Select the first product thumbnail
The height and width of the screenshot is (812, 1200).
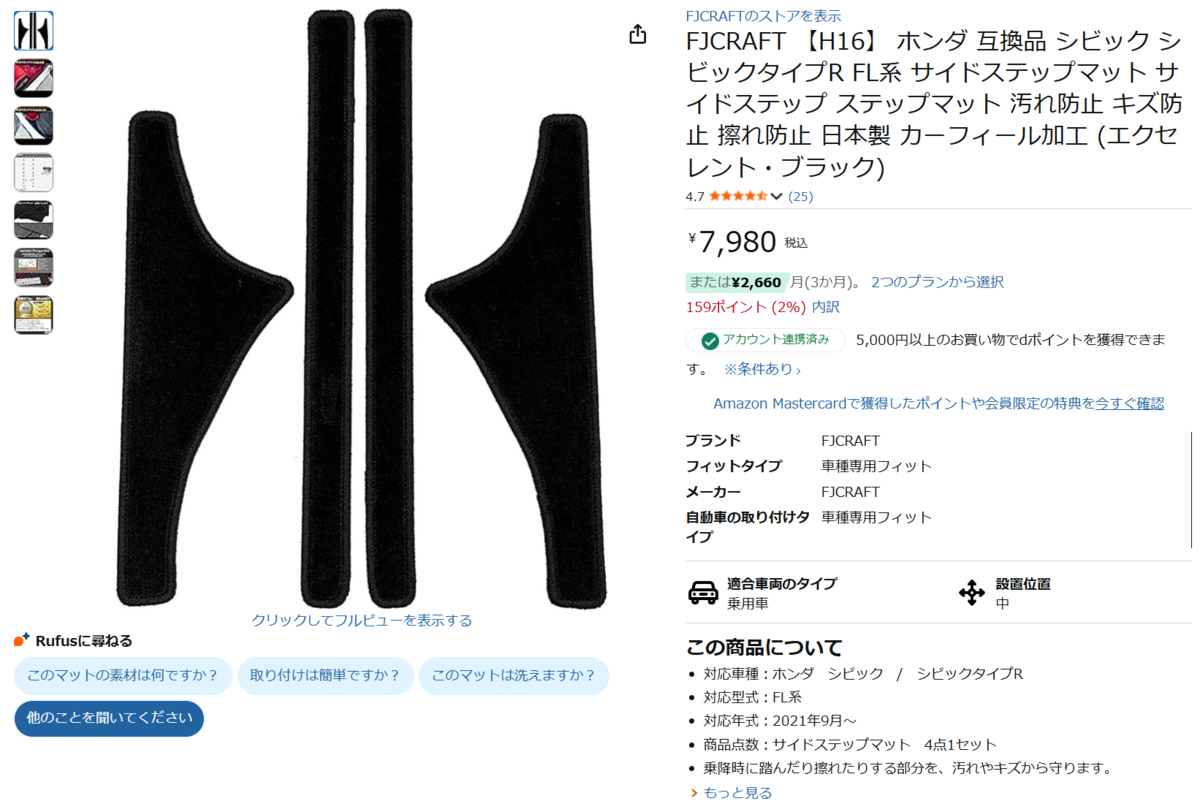click(33, 31)
